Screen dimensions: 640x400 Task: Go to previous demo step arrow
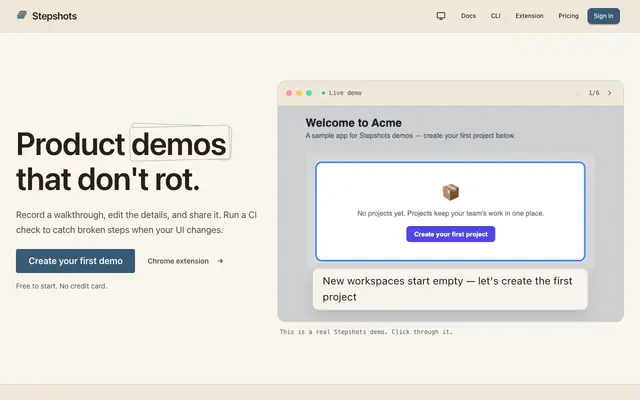point(578,93)
